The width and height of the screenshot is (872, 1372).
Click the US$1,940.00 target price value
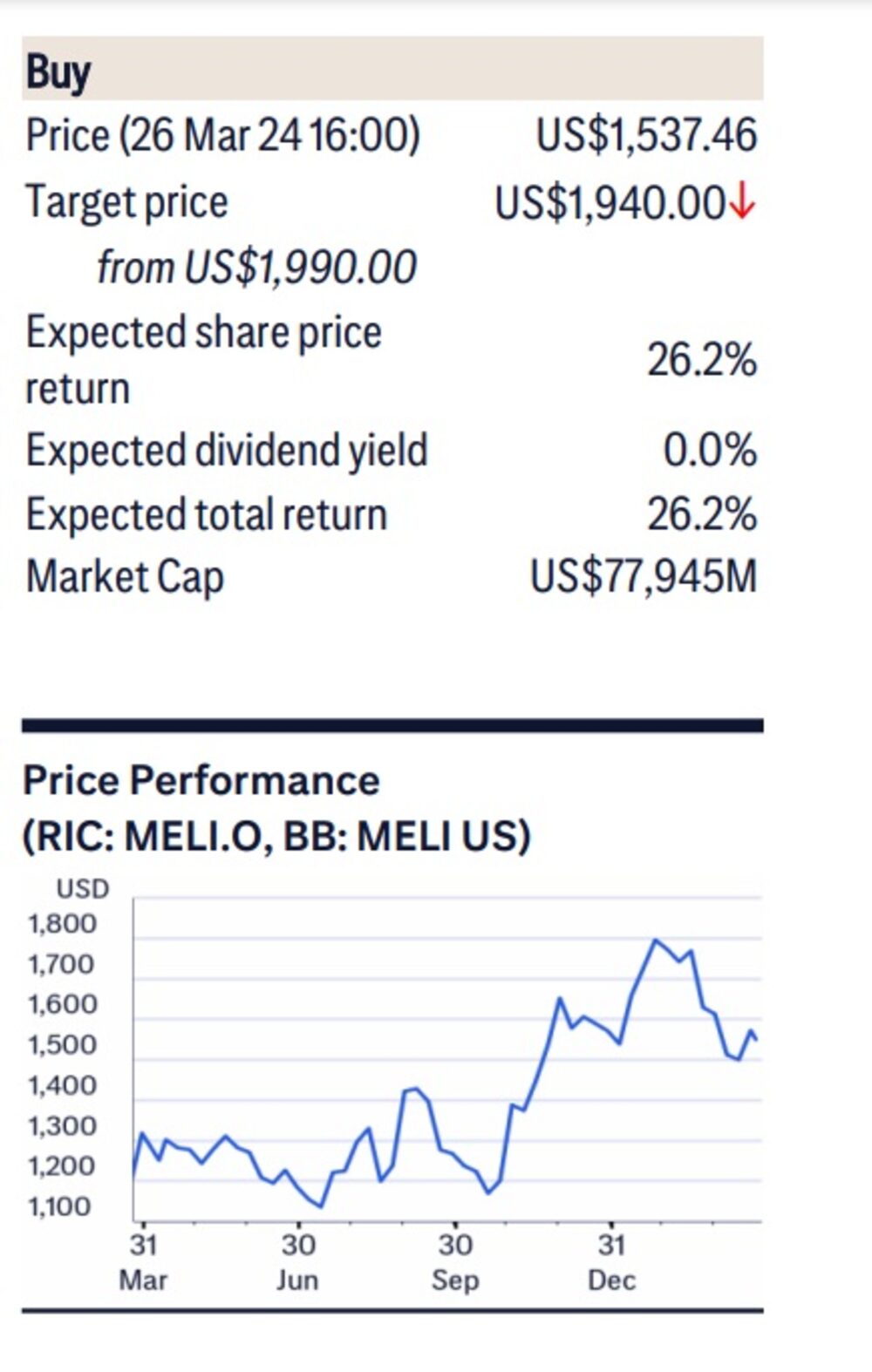[610, 203]
